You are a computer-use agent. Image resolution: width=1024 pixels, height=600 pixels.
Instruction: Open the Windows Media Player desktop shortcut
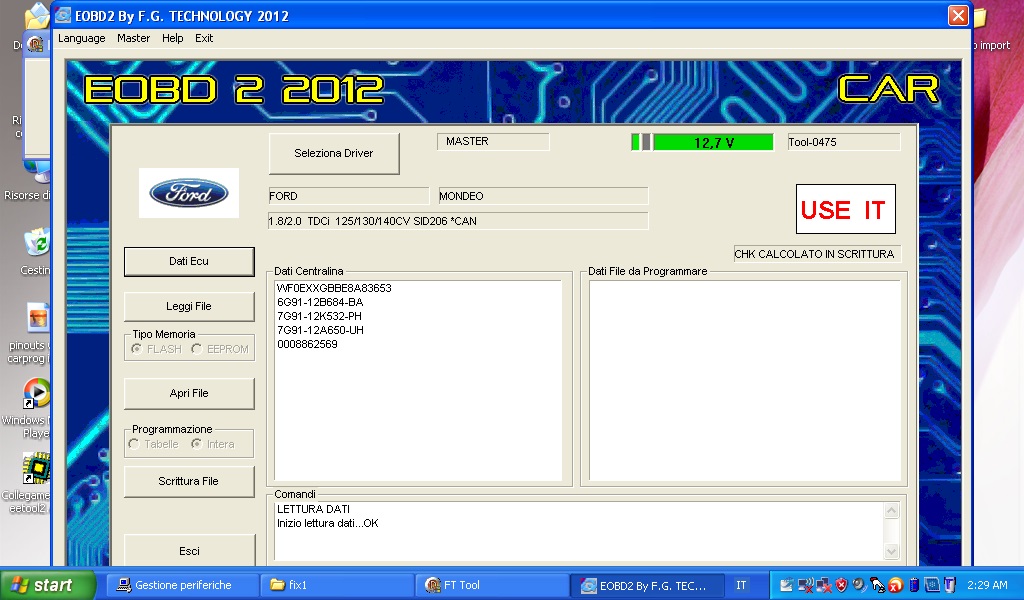point(36,393)
